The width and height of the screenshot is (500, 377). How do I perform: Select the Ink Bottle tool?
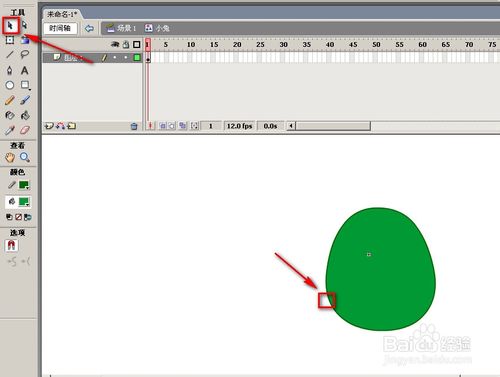pos(10,115)
